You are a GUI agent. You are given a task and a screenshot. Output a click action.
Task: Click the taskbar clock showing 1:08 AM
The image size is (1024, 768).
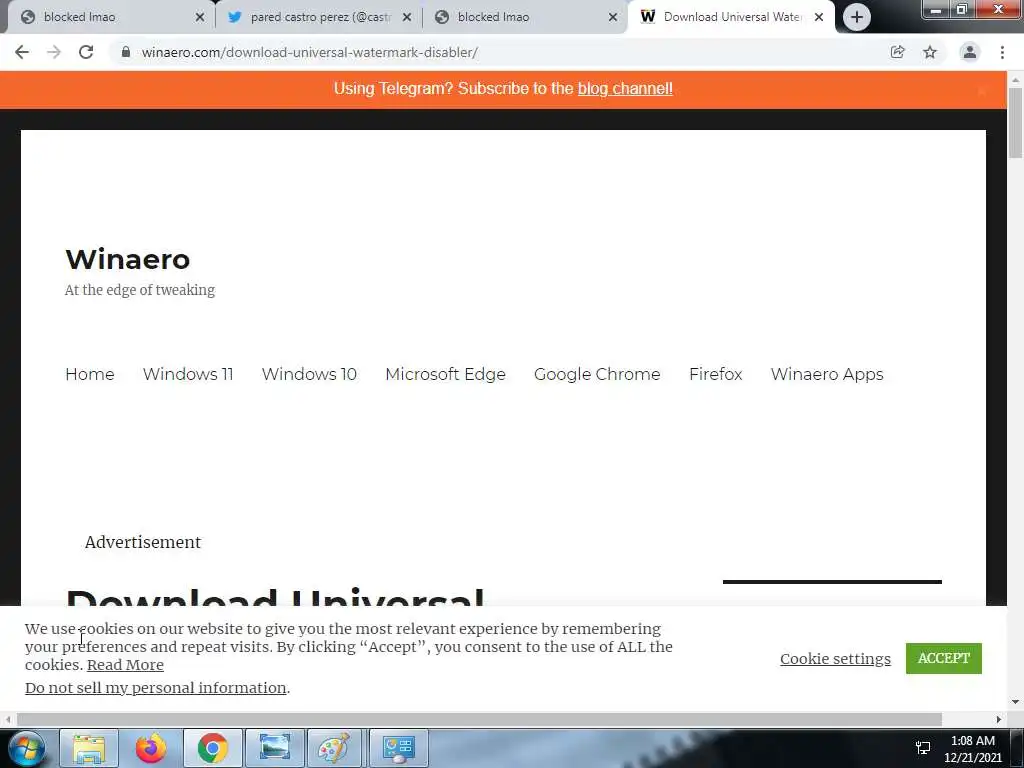pos(973,749)
